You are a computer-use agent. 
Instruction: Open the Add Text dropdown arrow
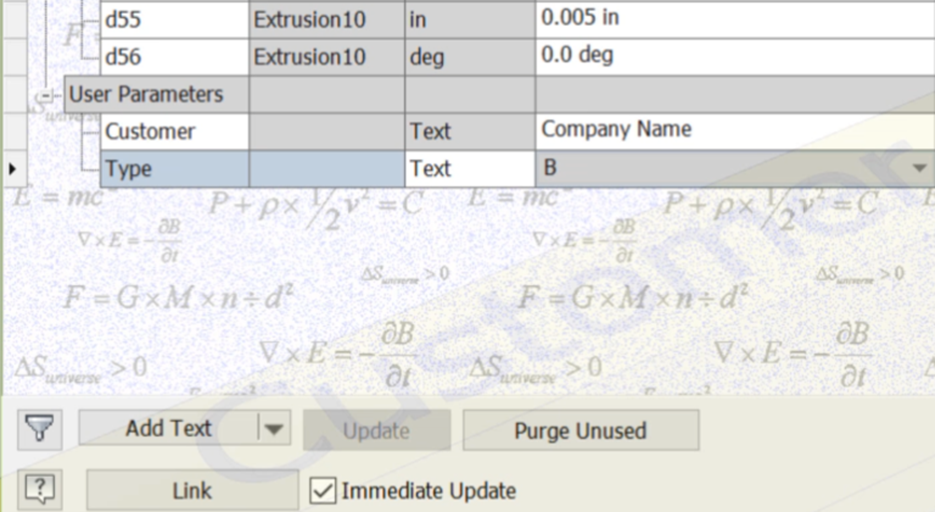click(x=274, y=428)
